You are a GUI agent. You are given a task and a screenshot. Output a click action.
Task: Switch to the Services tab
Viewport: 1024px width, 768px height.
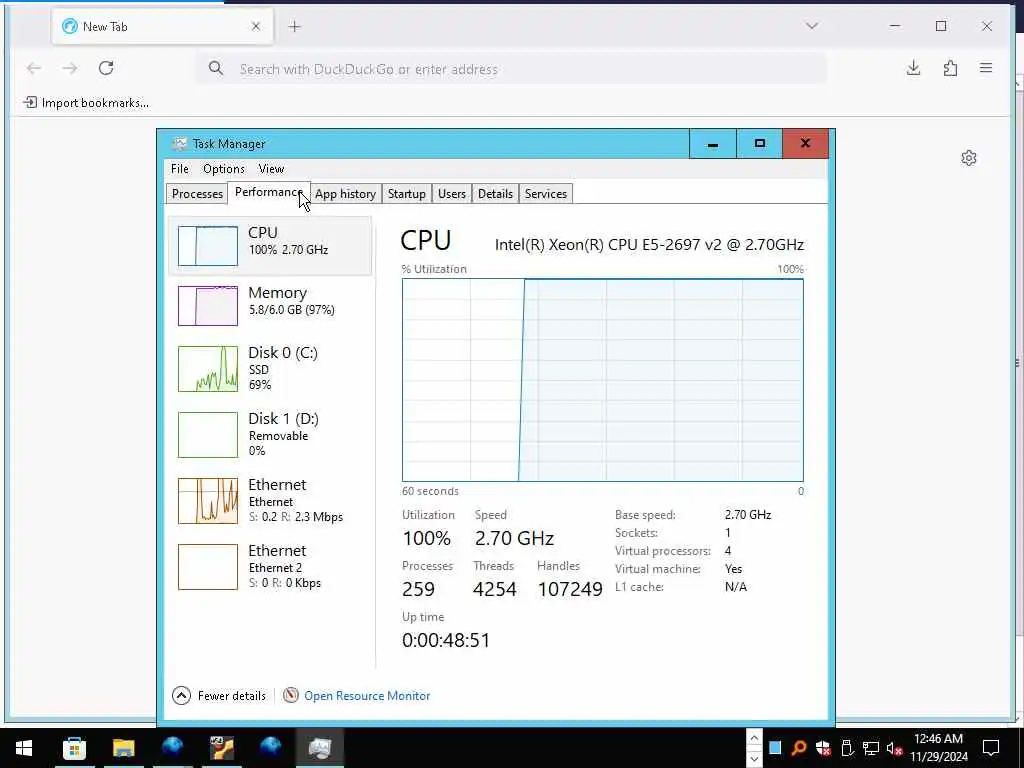[546, 193]
